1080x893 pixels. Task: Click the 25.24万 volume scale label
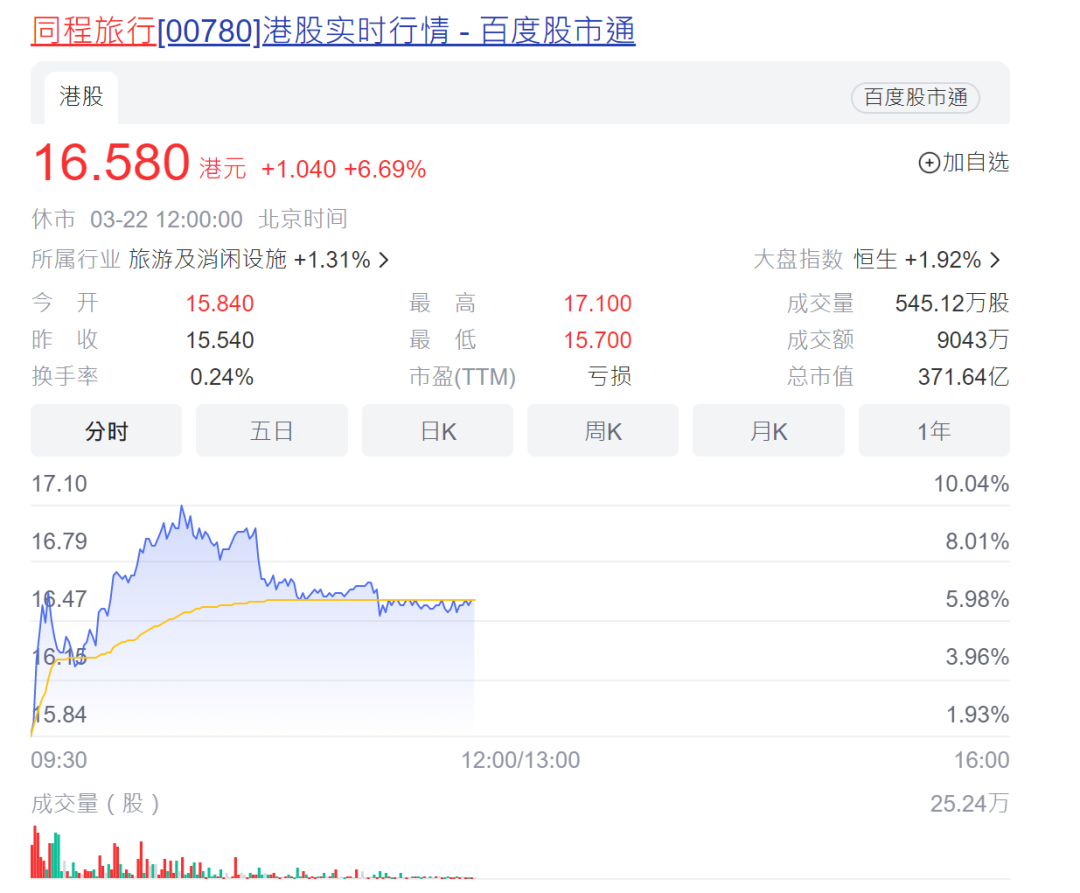pyautogui.click(x=970, y=803)
